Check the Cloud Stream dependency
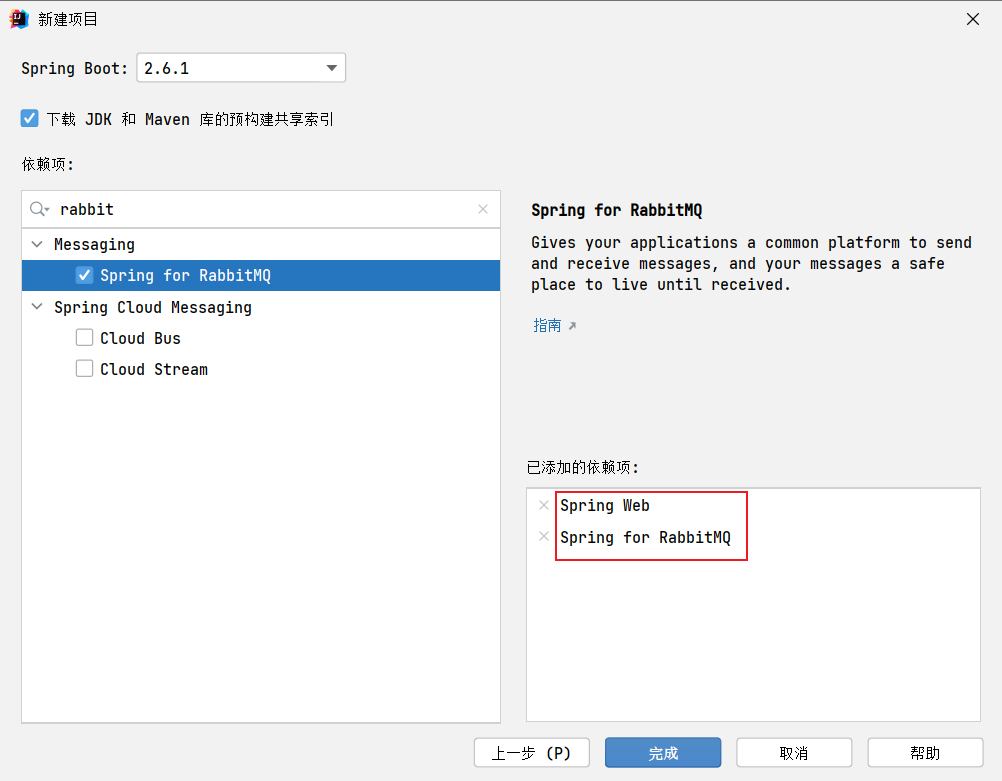Image resolution: width=1002 pixels, height=781 pixels. (x=84, y=369)
